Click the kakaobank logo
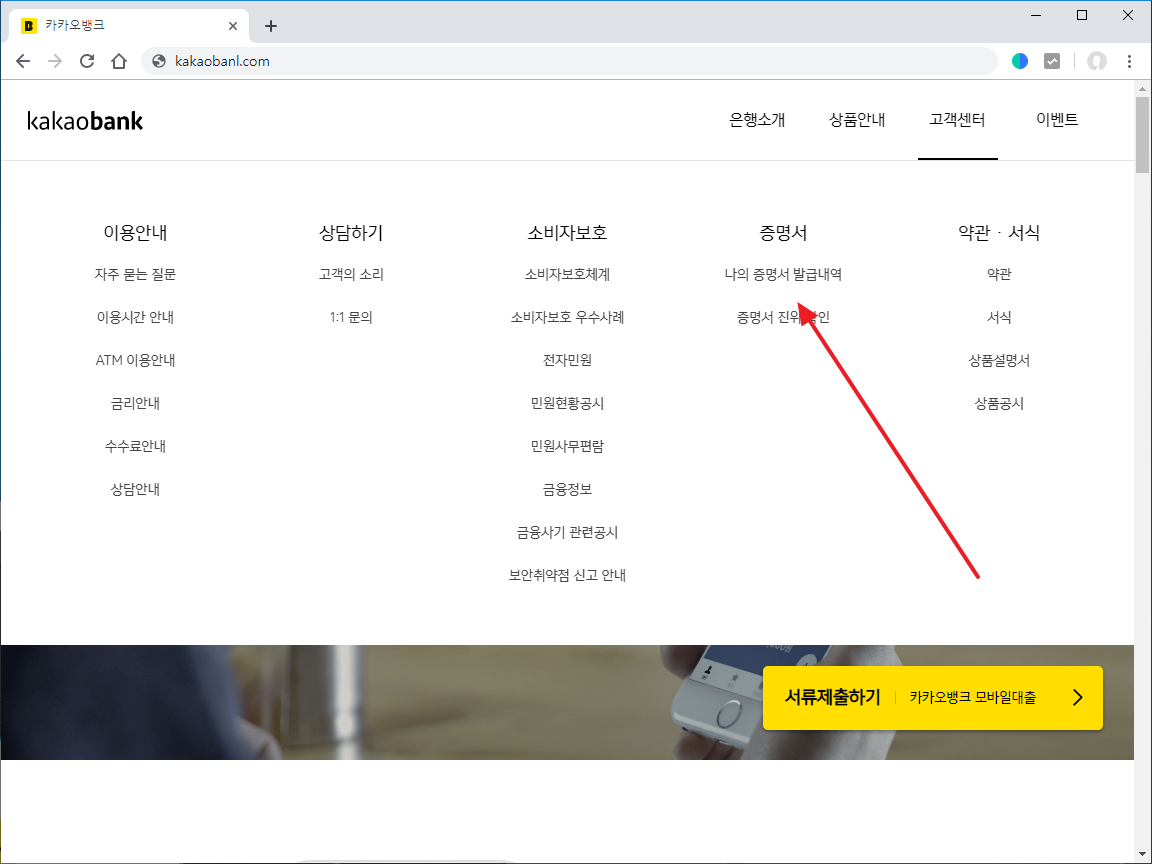The width and height of the screenshot is (1152, 864). pyautogui.click(x=85, y=120)
